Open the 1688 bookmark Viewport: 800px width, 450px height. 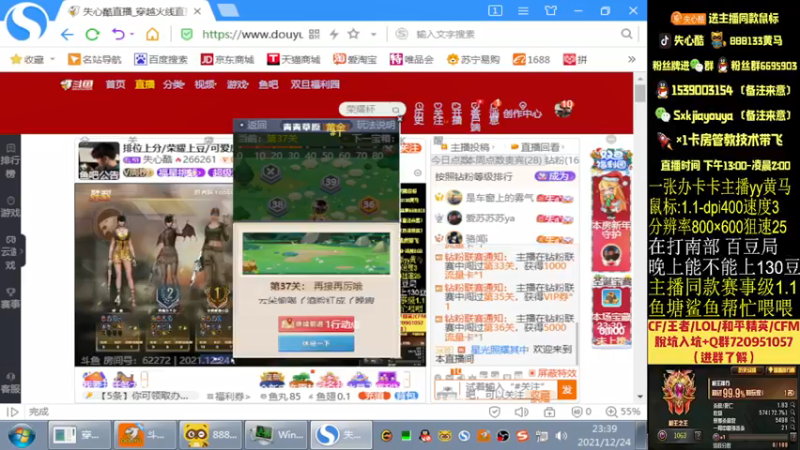coord(531,59)
